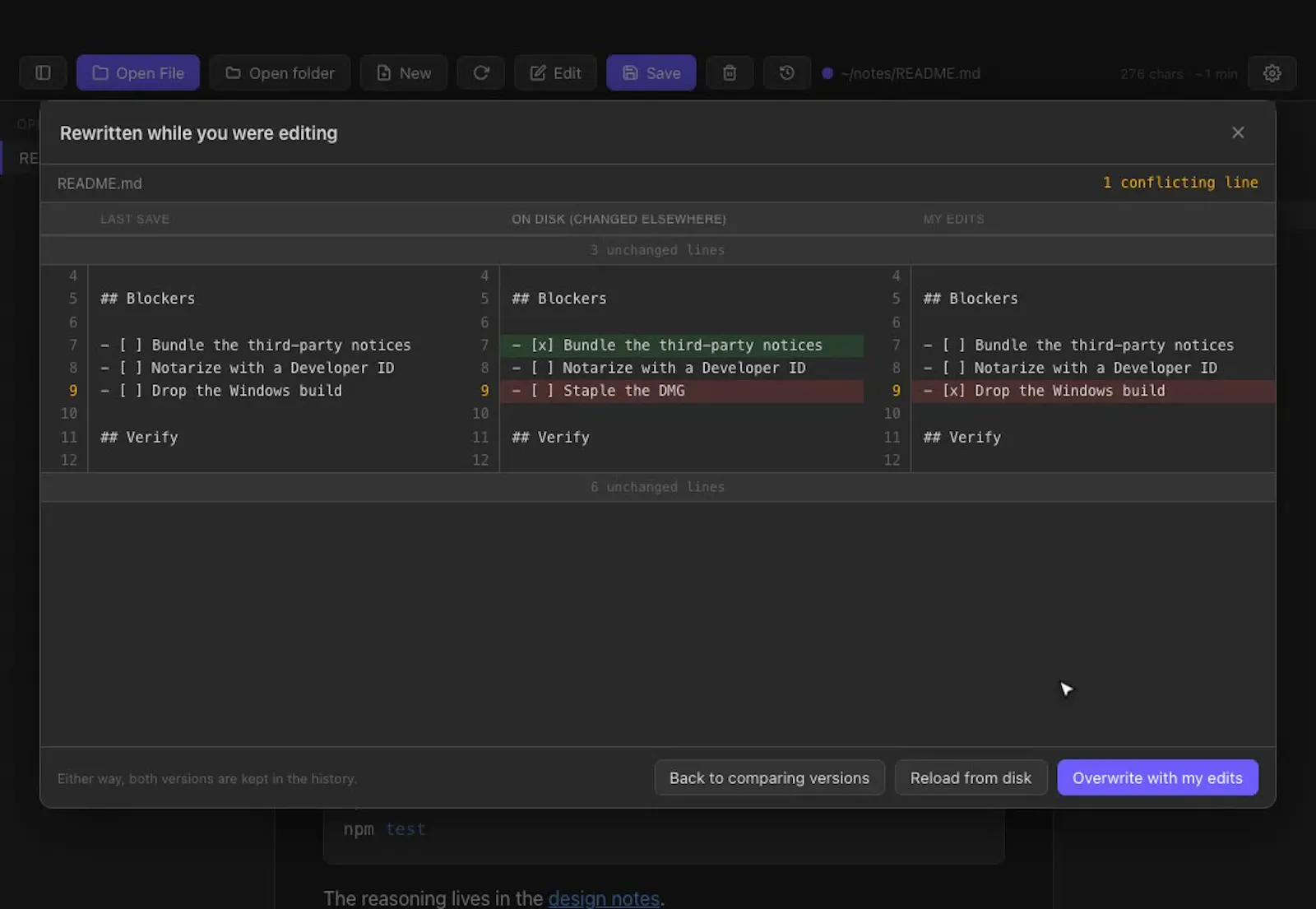Choose Overwrite with my edits

click(1157, 777)
